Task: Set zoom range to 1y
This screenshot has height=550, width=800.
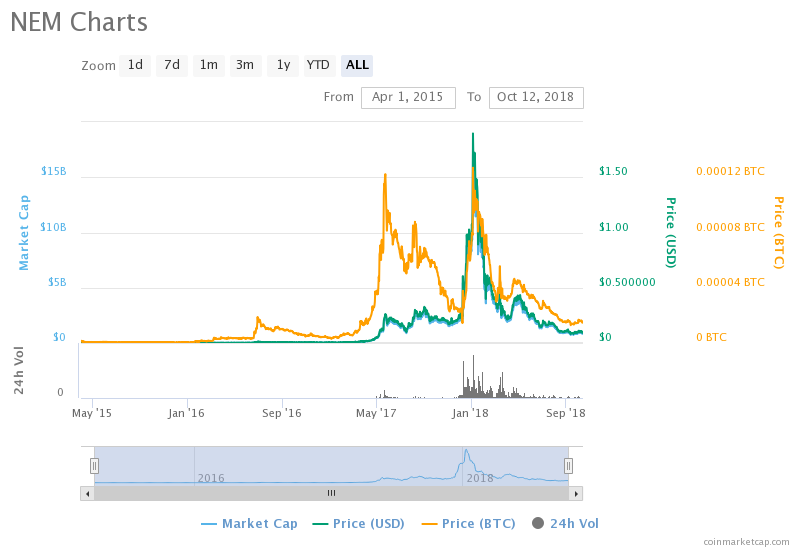Action: pos(283,66)
